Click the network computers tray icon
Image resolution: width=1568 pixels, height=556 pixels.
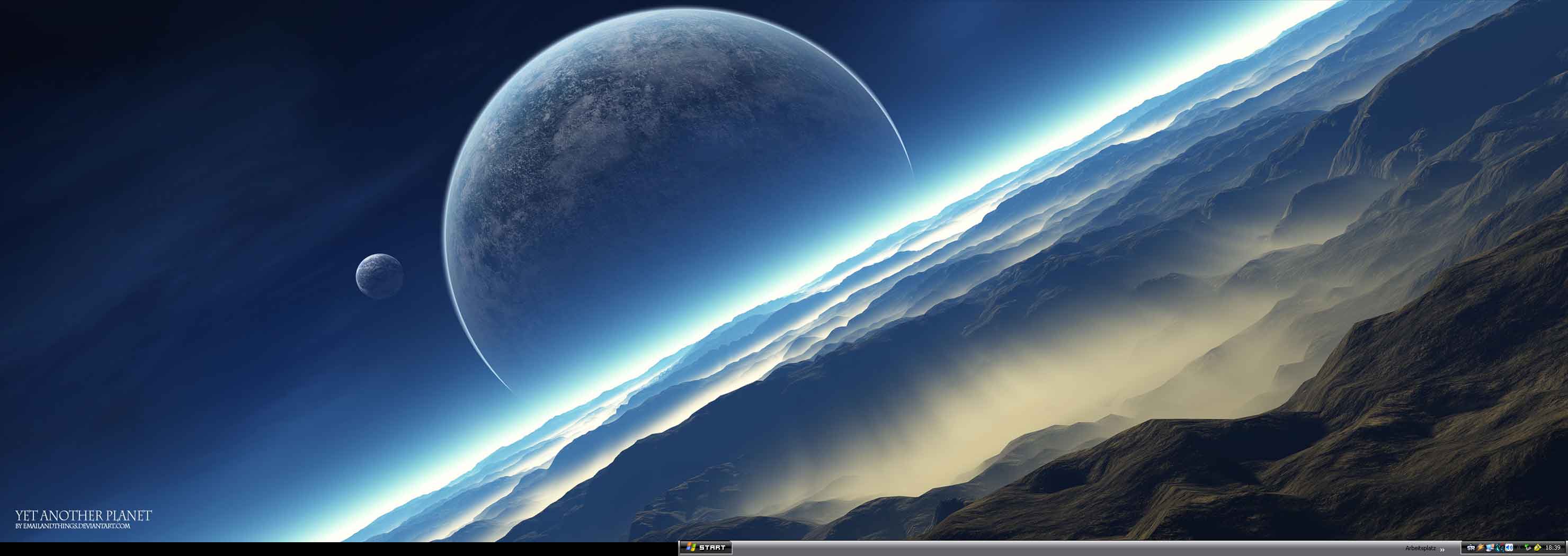(x=1490, y=548)
